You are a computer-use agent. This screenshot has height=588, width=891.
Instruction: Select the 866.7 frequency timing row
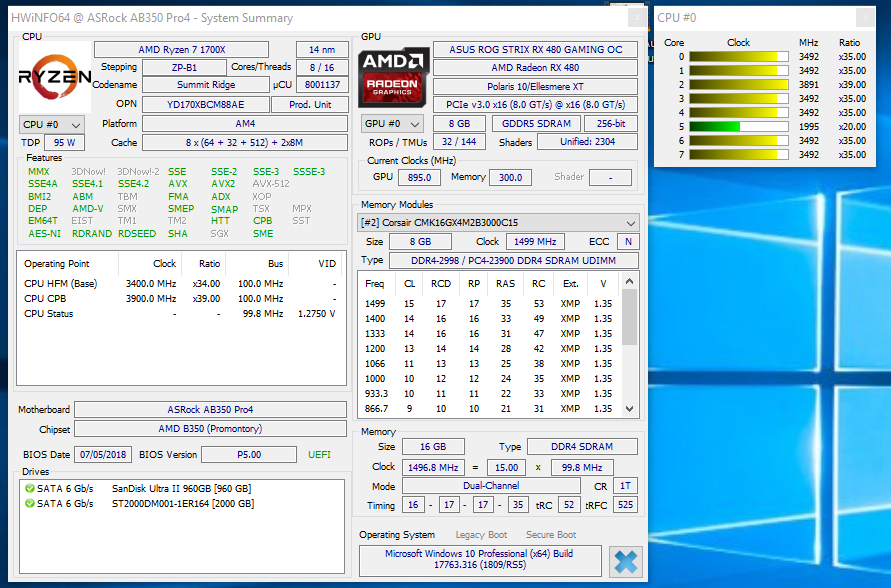tap(490, 408)
